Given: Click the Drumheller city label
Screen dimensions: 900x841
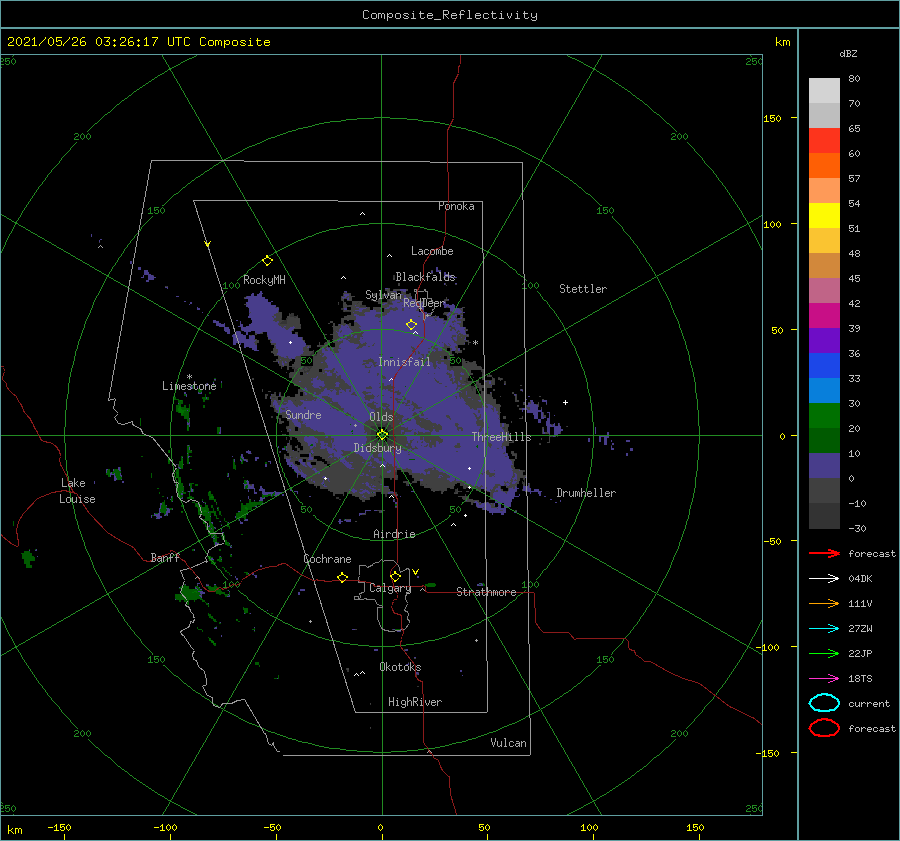Looking at the screenshot, I should 586,493.
